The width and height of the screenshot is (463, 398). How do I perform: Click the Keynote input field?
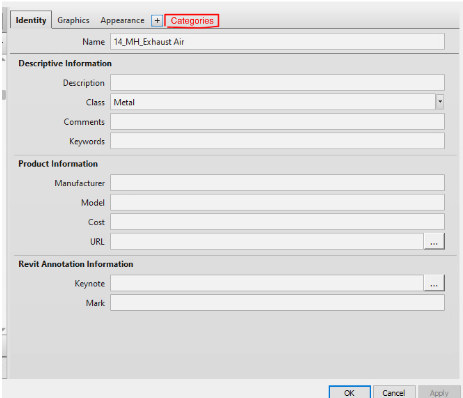(x=267, y=283)
